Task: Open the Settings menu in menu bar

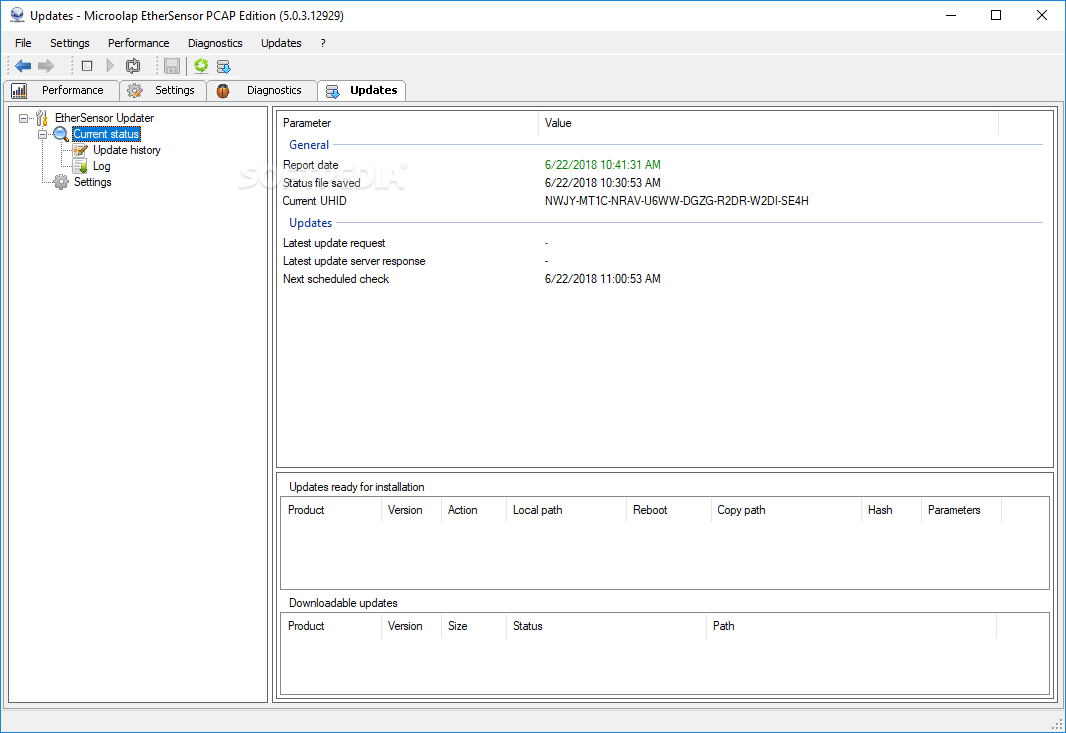Action: (69, 43)
